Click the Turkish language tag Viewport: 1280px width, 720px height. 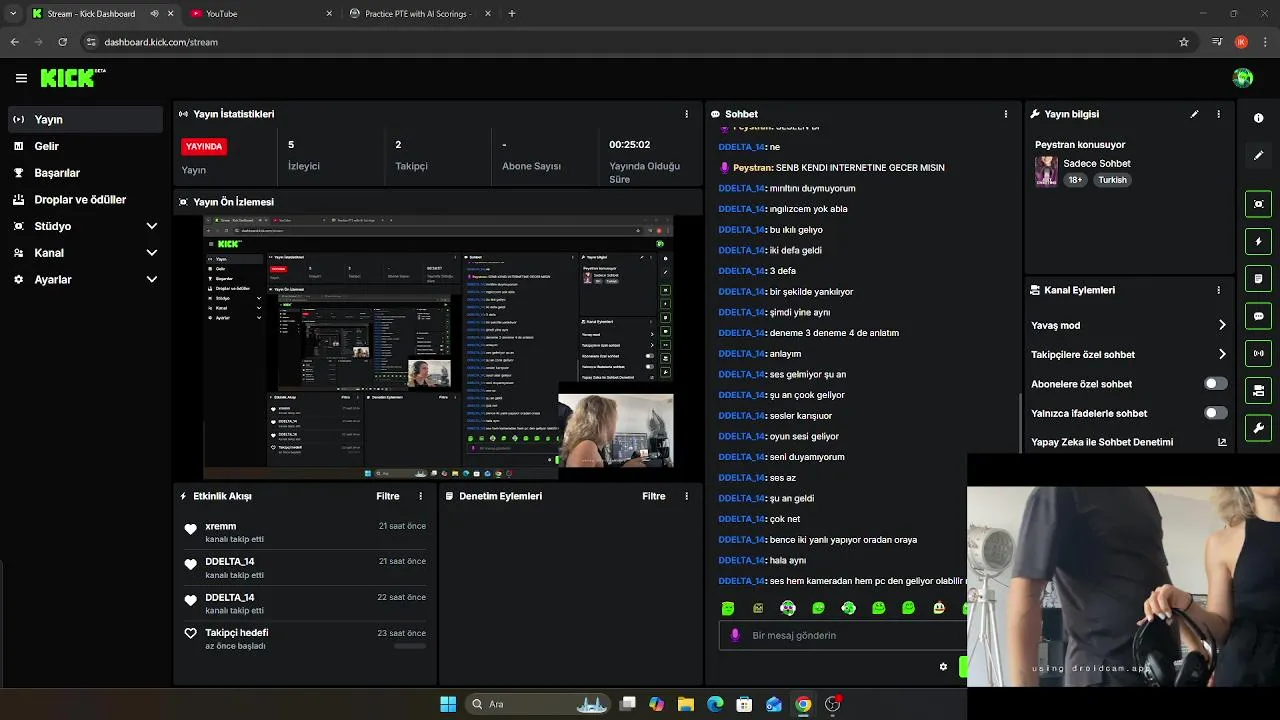pos(1112,180)
